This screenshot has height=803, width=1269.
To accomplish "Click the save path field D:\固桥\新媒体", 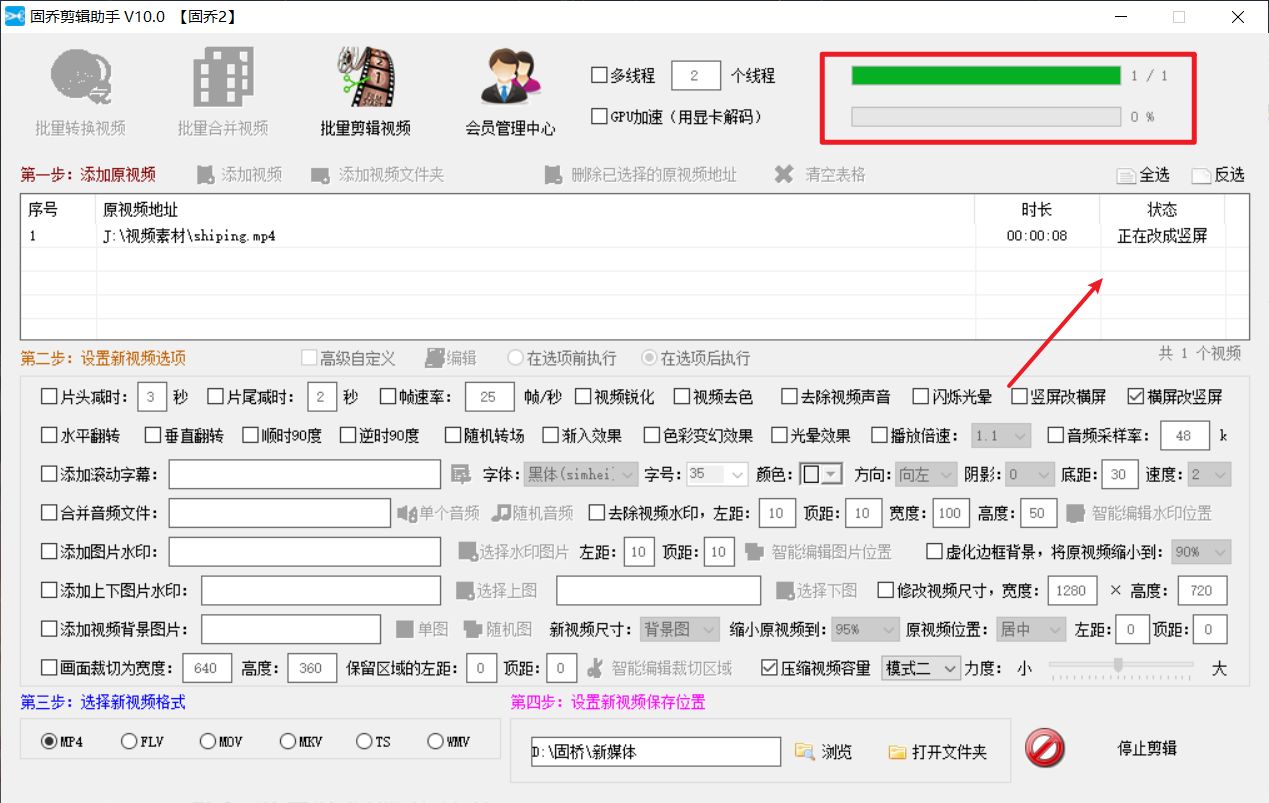I will click(x=655, y=752).
